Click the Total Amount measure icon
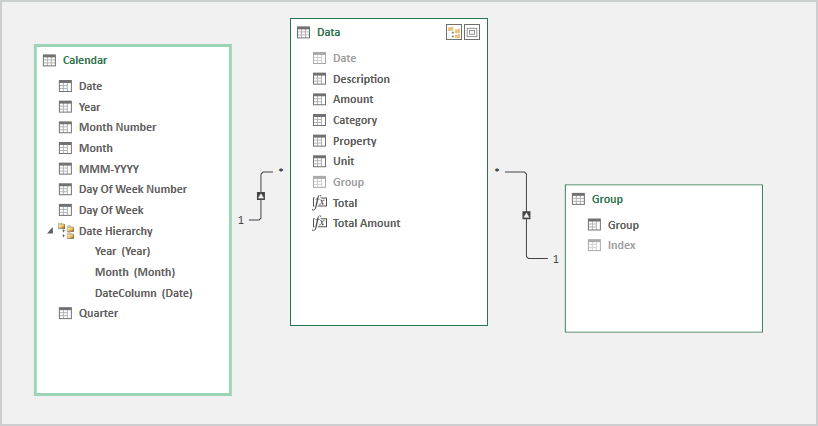The width and height of the screenshot is (818, 426). (x=320, y=224)
